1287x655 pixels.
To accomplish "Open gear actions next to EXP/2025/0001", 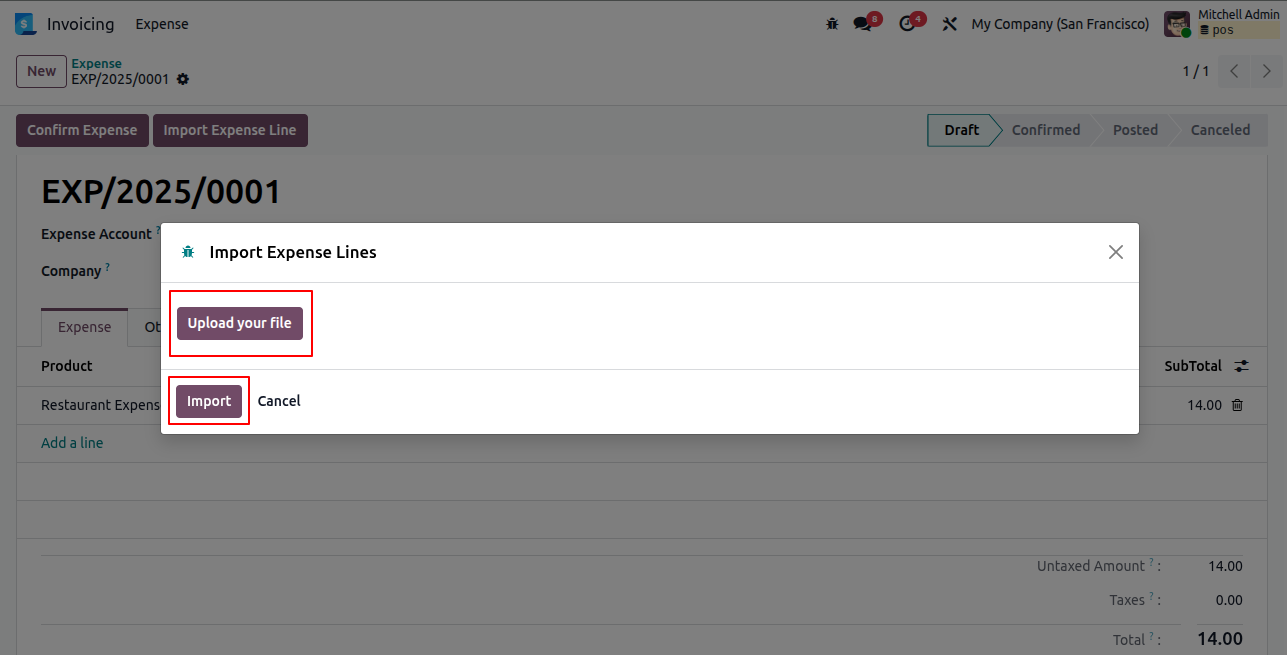I will point(183,79).
